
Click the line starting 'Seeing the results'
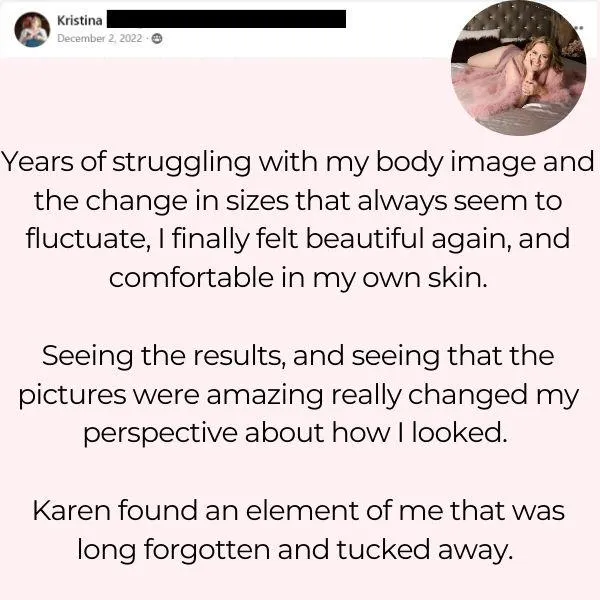pyautogui.click(x=298, y=356)
